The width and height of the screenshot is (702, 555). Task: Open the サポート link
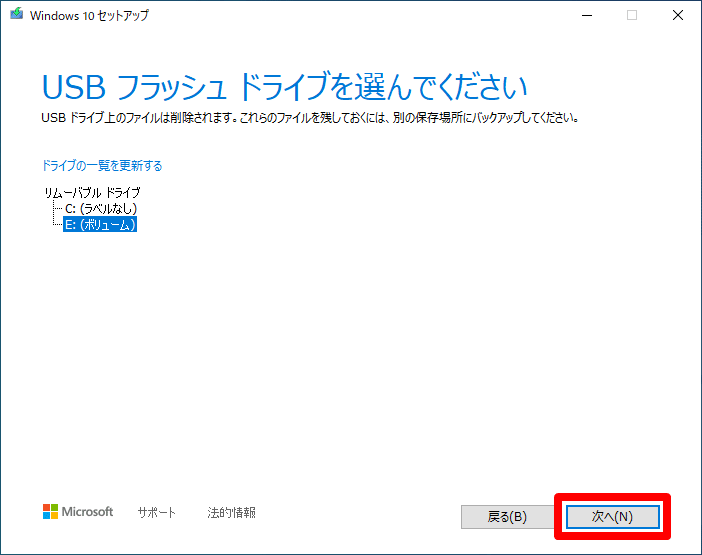tap(157, 512)
